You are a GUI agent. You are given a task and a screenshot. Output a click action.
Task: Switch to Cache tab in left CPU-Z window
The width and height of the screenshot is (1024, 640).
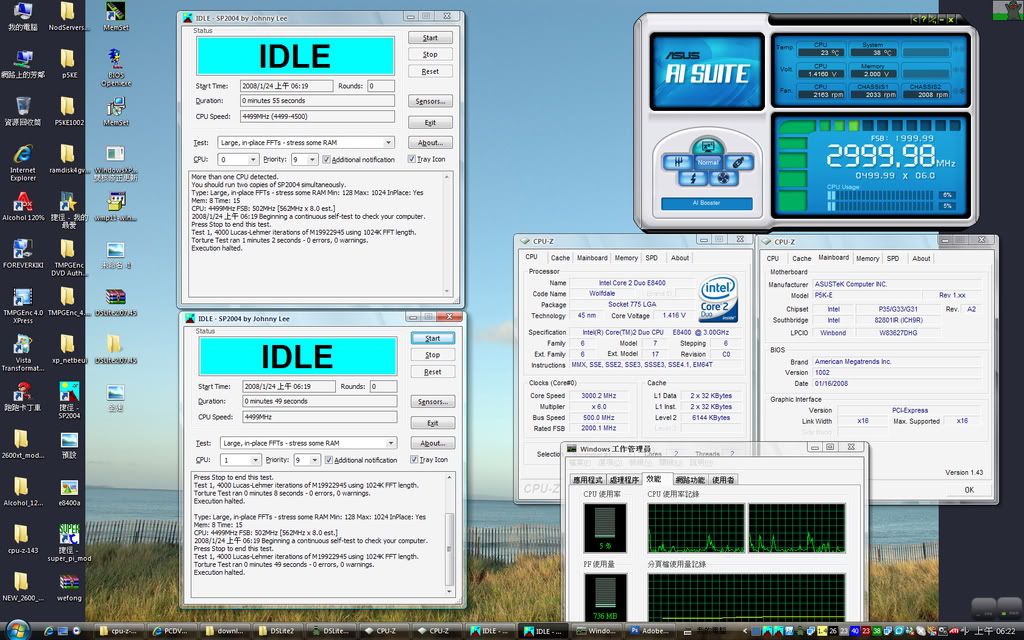tap(560, 258)
